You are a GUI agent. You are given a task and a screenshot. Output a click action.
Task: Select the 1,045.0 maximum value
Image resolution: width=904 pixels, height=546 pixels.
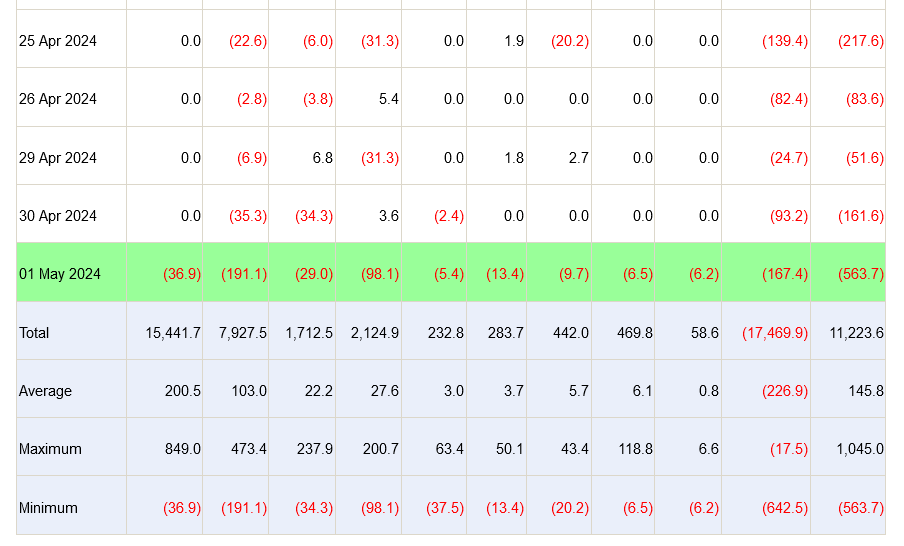[x=860, y=449]
